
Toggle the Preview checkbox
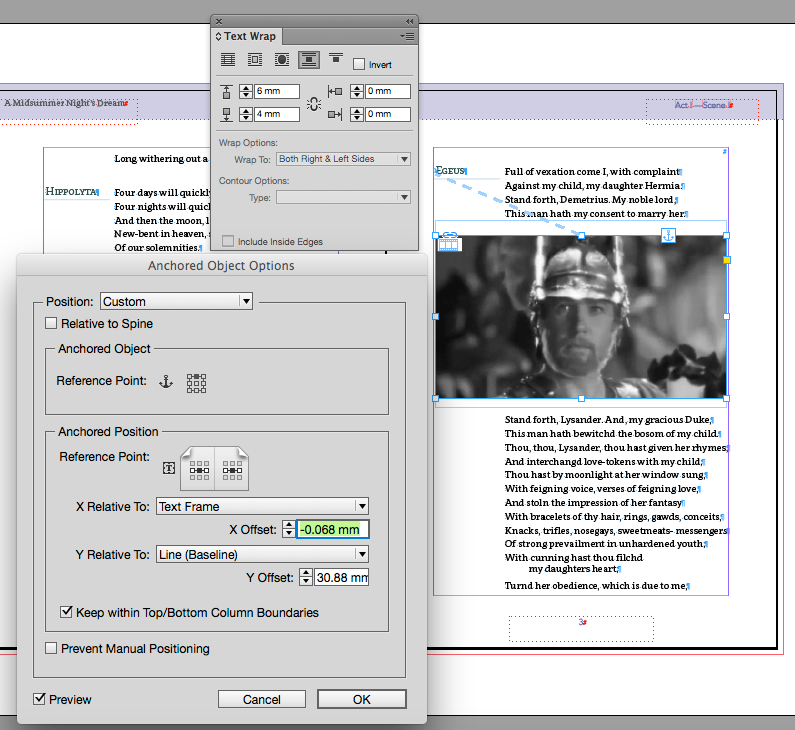click(40, 699)
